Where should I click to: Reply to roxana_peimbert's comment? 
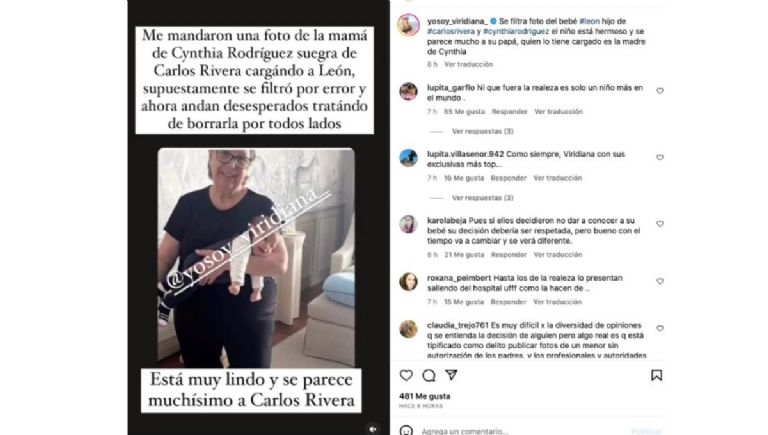[508, 302]
